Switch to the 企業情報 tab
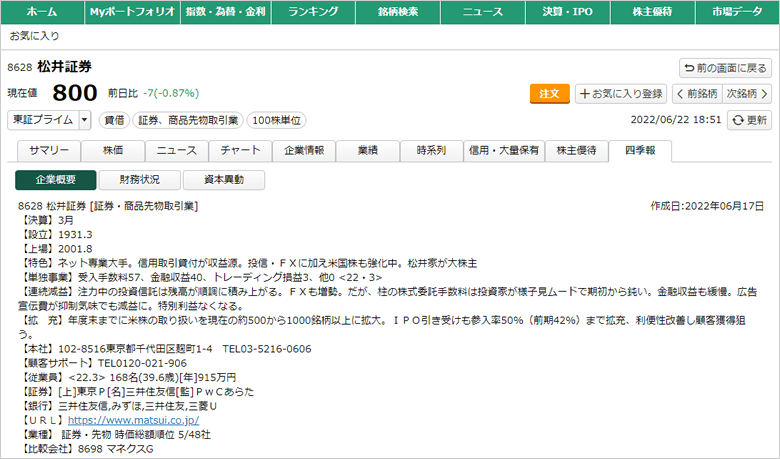Image resolution: width=780 pixels, height=459 pixels. [x=304, y=151]
